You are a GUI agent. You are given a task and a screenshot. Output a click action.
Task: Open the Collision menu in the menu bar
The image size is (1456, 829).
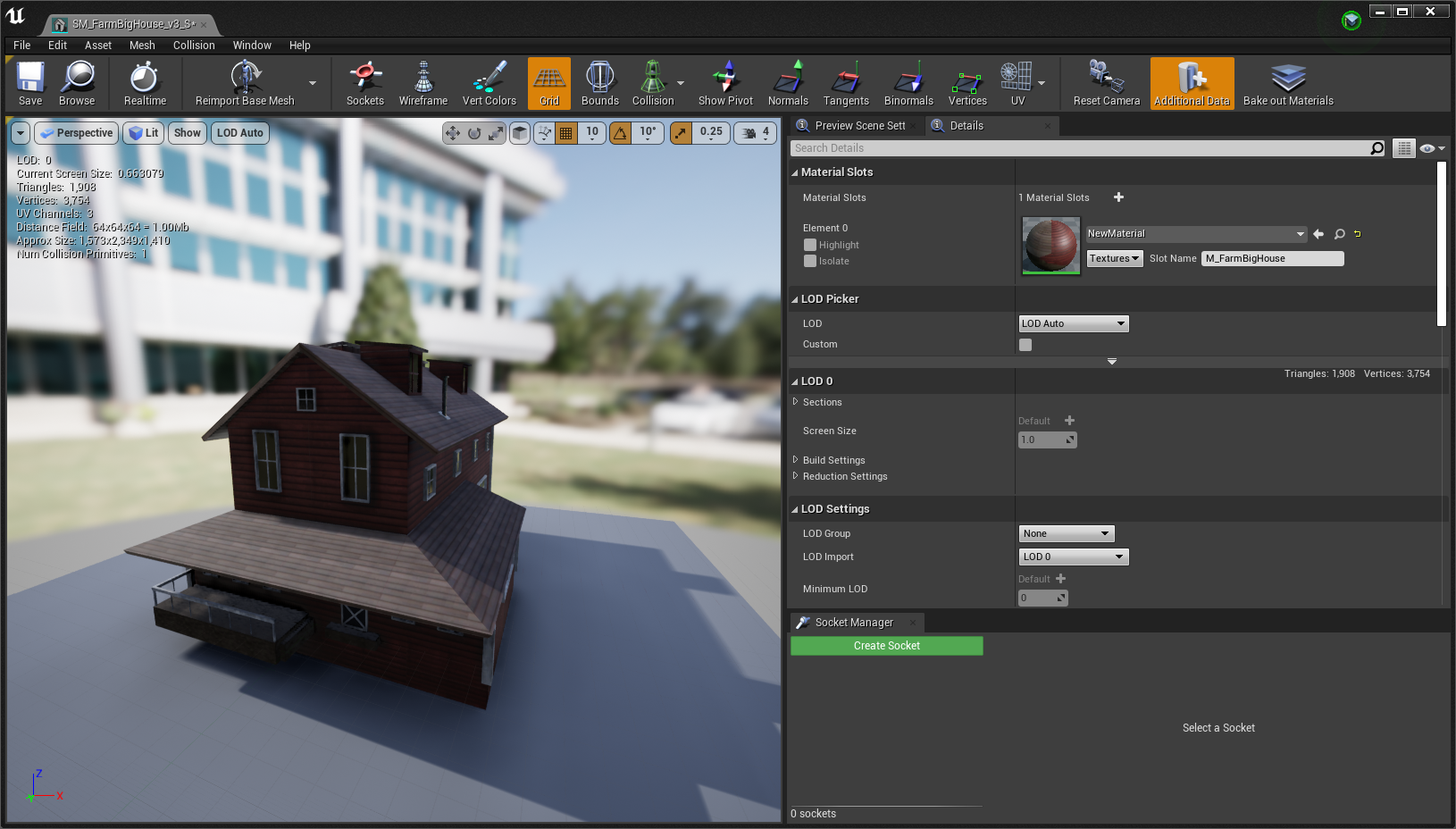(x=194, y=45)
